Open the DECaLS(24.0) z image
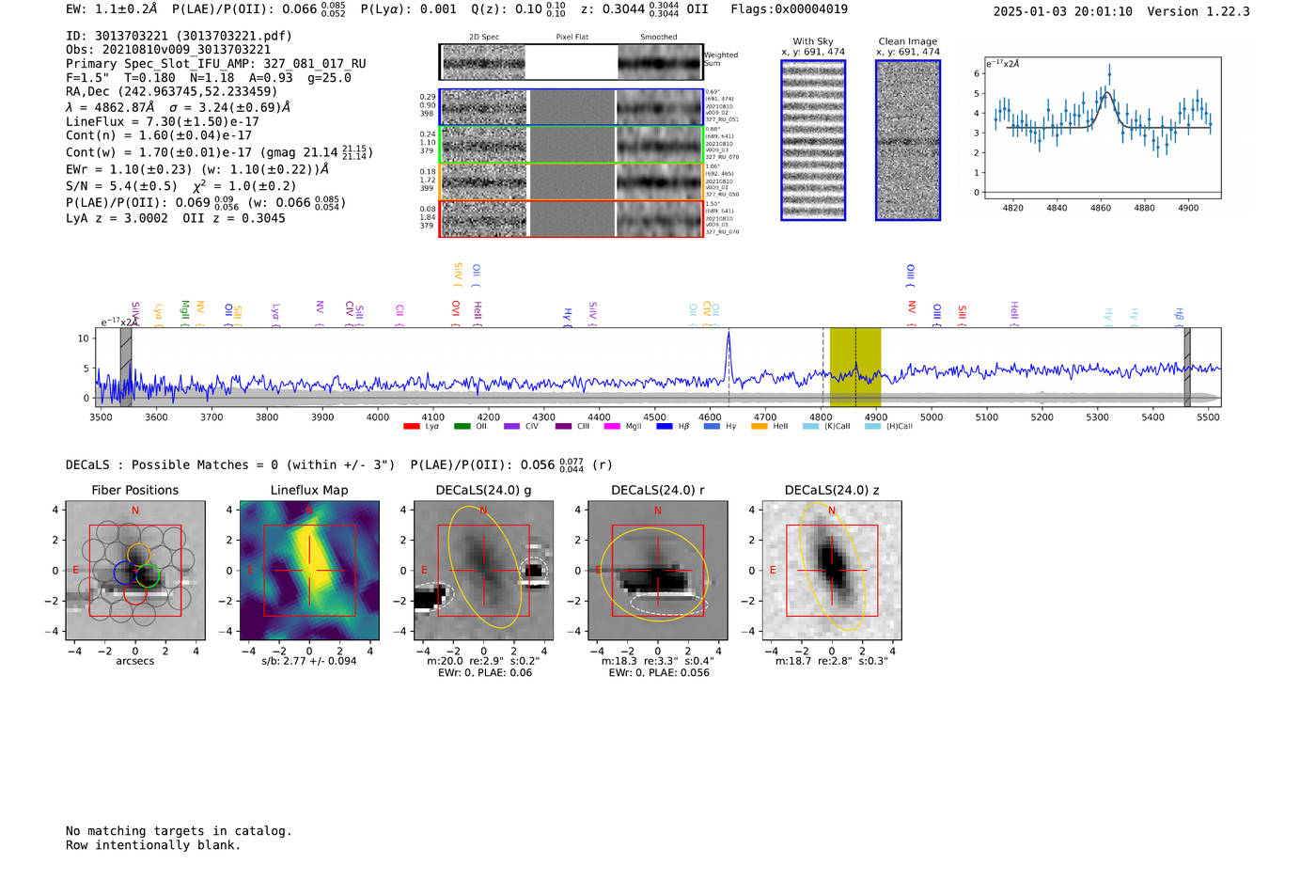This screenshot has width=1316, height=896. pyautogui.click(x=832, y=571)
